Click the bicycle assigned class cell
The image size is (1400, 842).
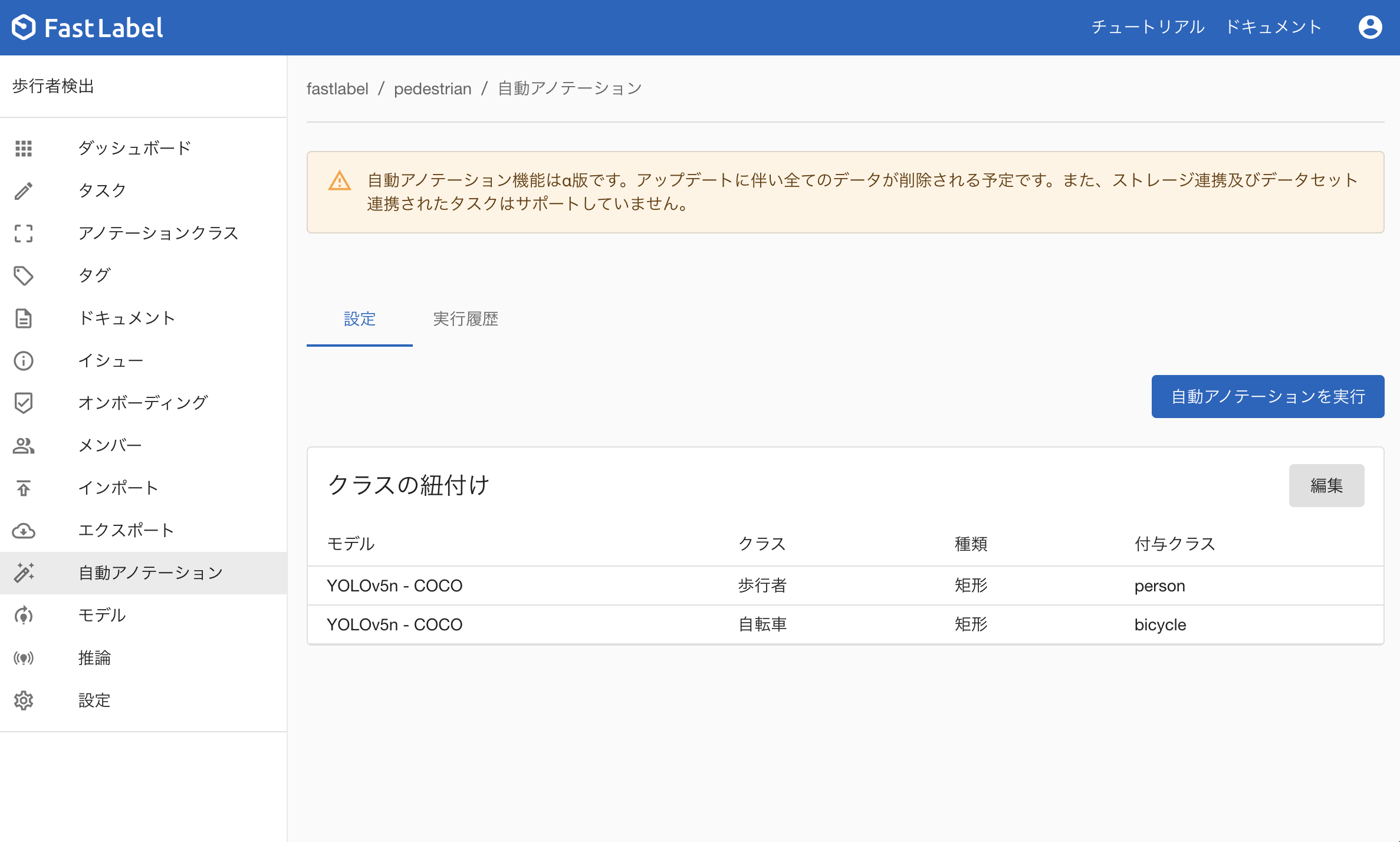[x=1161, y=625]
